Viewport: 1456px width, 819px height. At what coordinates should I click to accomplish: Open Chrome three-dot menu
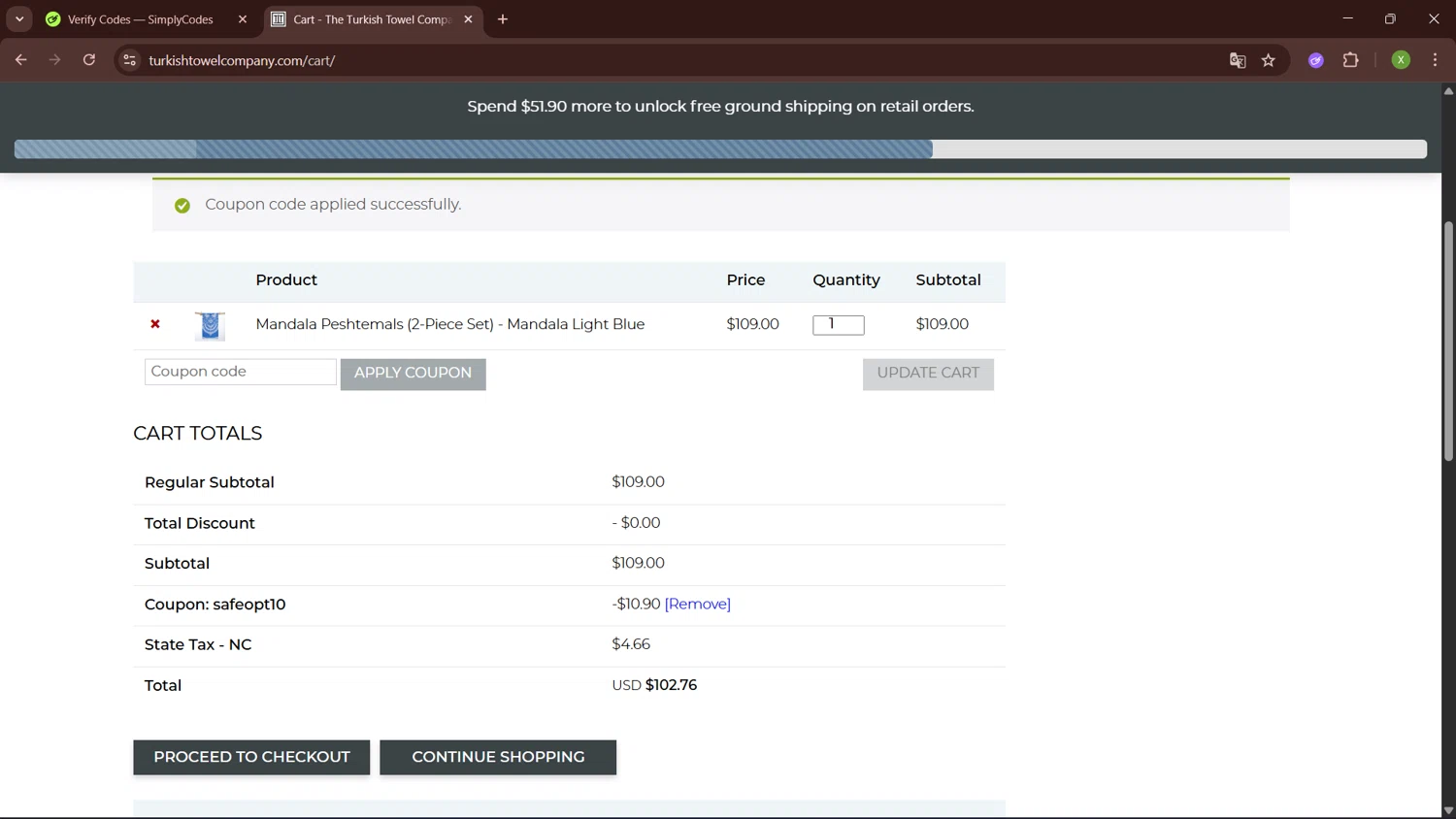coord(1435,60)
